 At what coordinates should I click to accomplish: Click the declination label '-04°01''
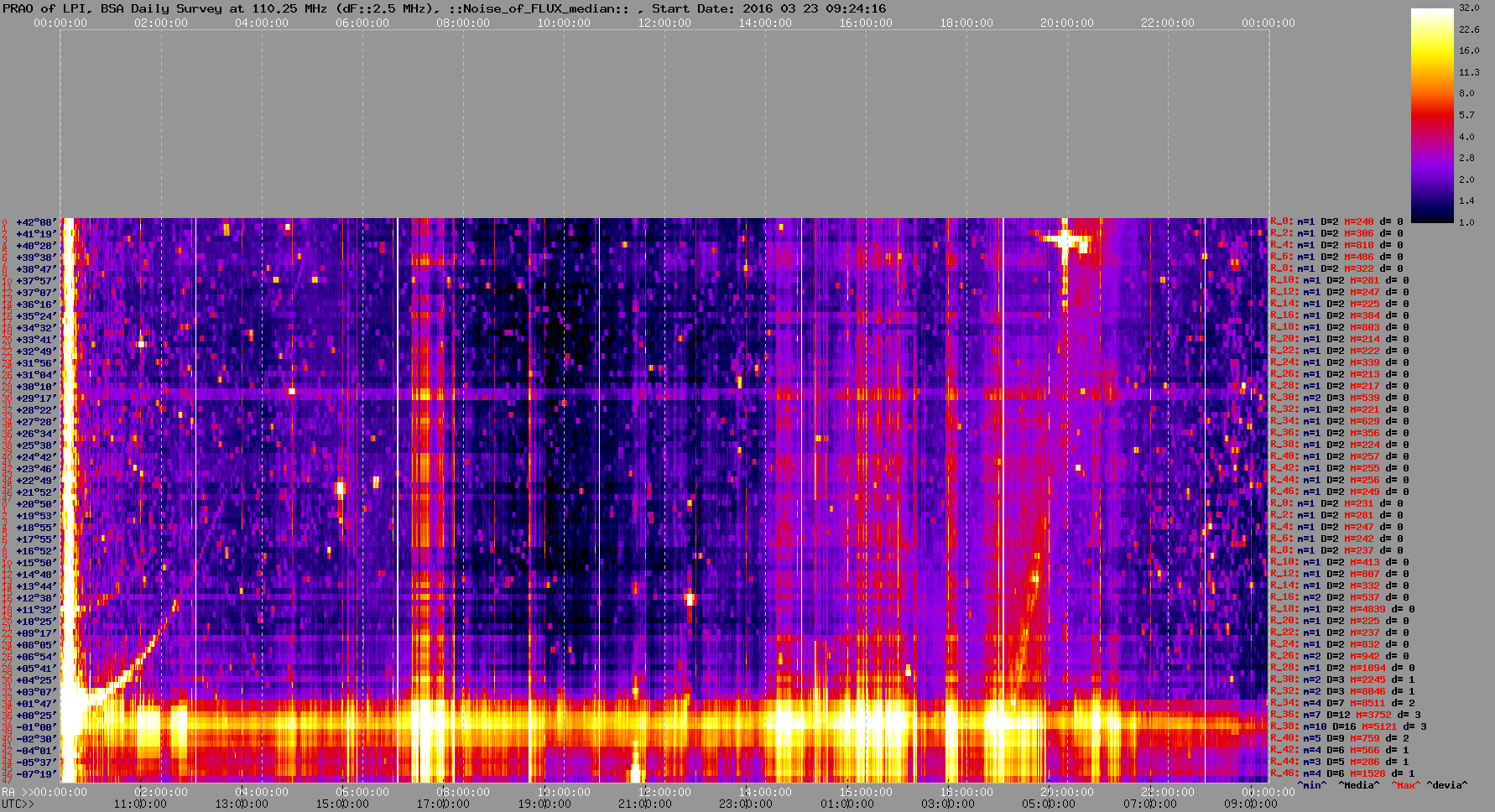[x=36, y=751]
